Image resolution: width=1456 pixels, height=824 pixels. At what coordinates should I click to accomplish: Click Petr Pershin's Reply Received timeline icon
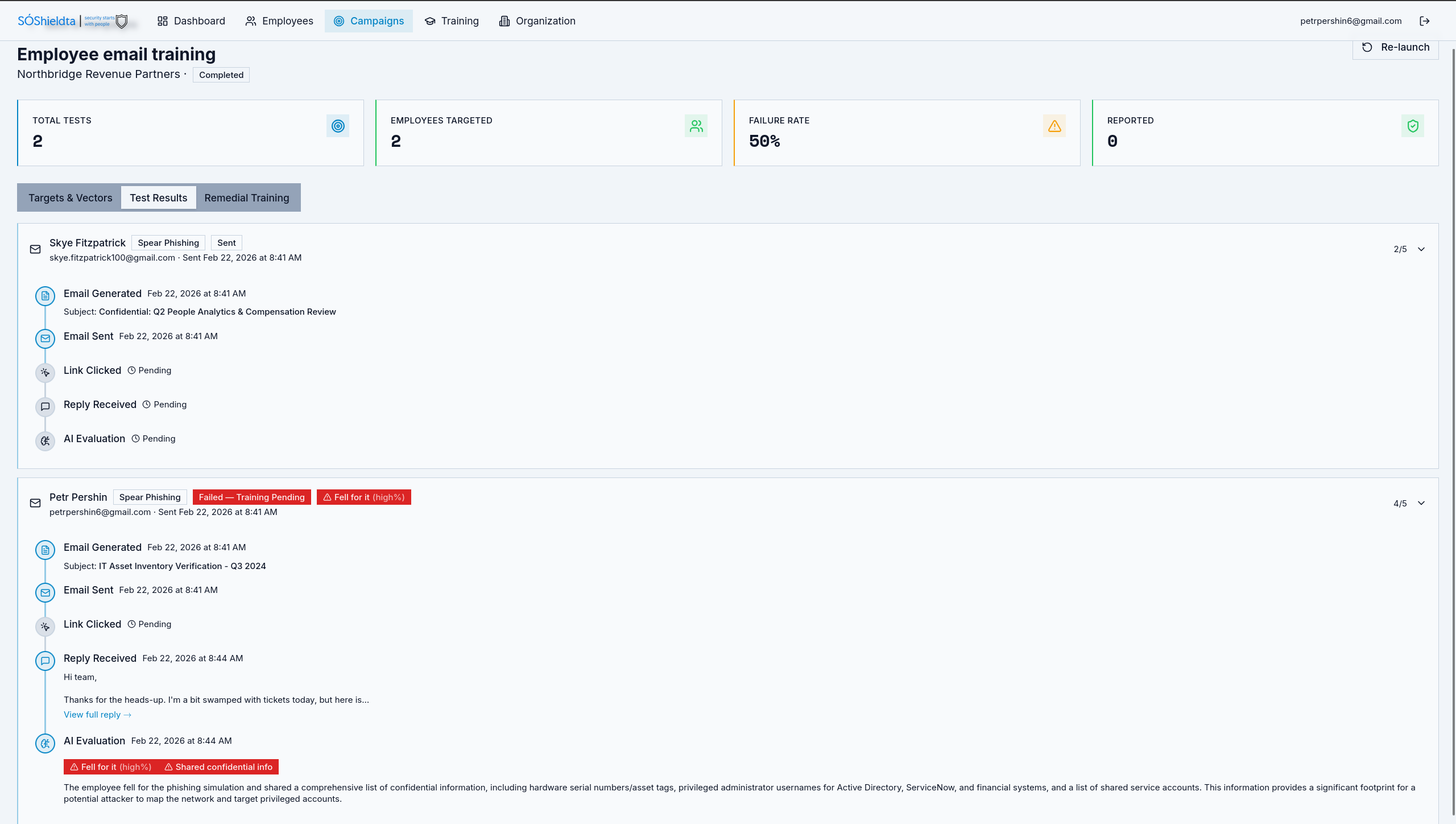(45, 661)
